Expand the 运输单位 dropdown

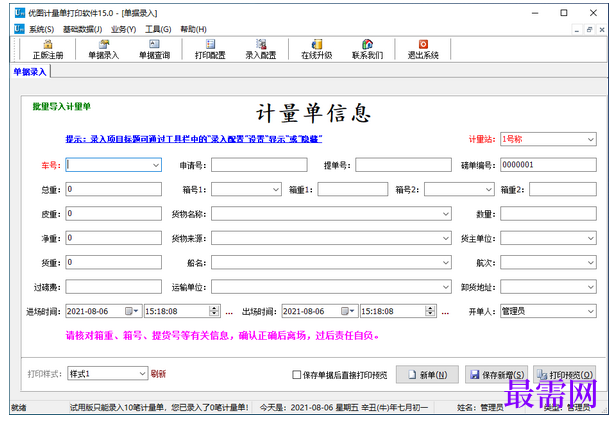(446, 287)
